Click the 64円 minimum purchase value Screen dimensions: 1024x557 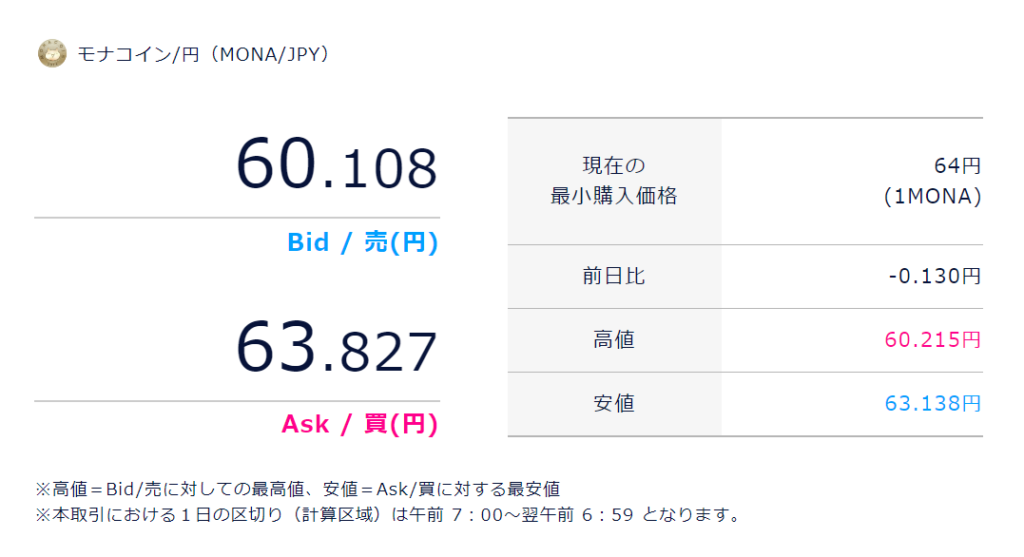[x=957, y=165]
